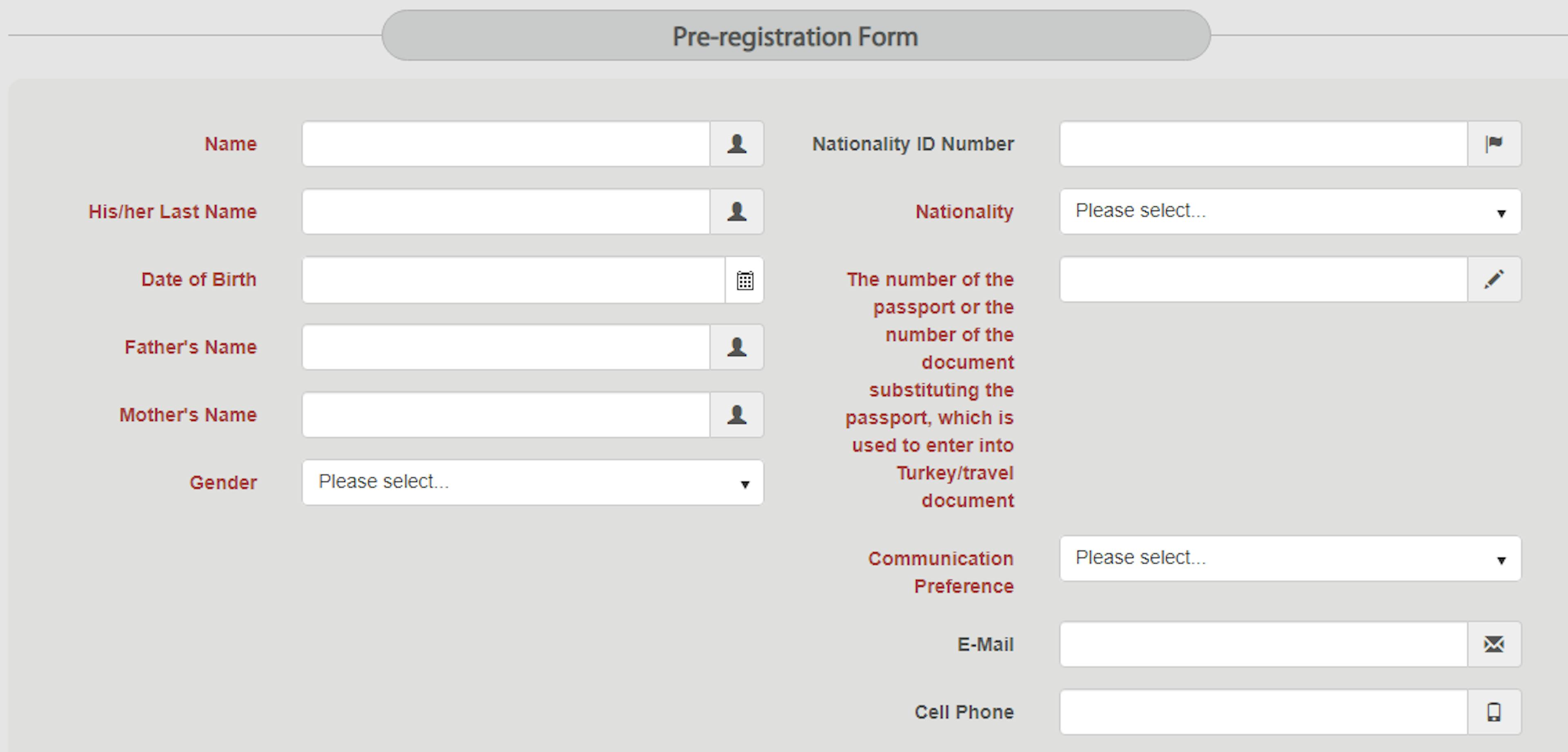This screenshot has height=752, width=1568.
Task: Click the pencil icon beside passport number field
Action: (x=1494, y=279)
